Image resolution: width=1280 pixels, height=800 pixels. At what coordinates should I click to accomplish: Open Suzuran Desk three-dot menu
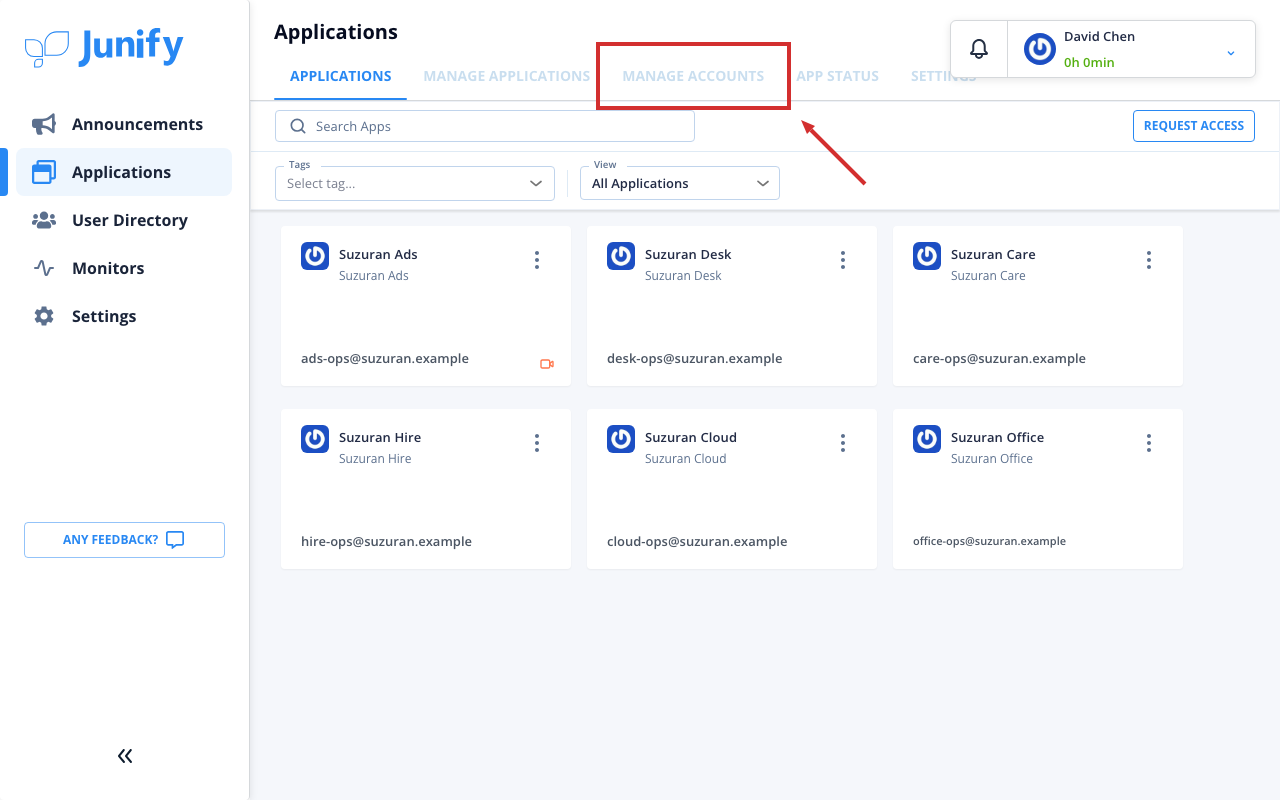point(843,260)
